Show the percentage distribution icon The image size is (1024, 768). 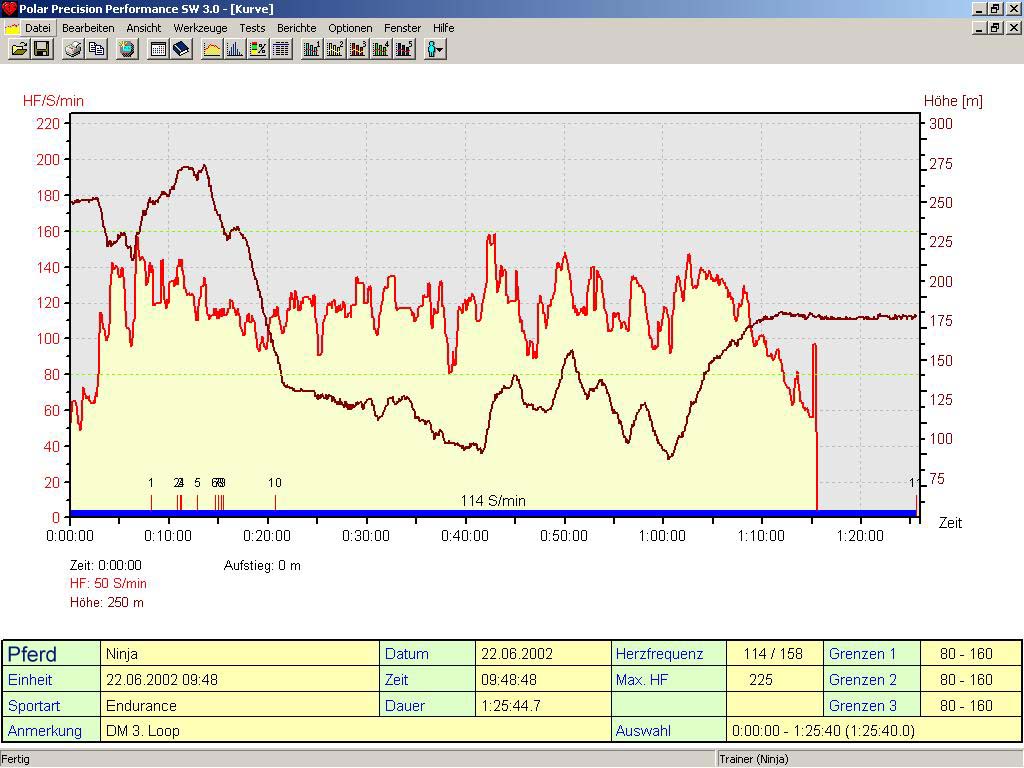tap(258, 49)
